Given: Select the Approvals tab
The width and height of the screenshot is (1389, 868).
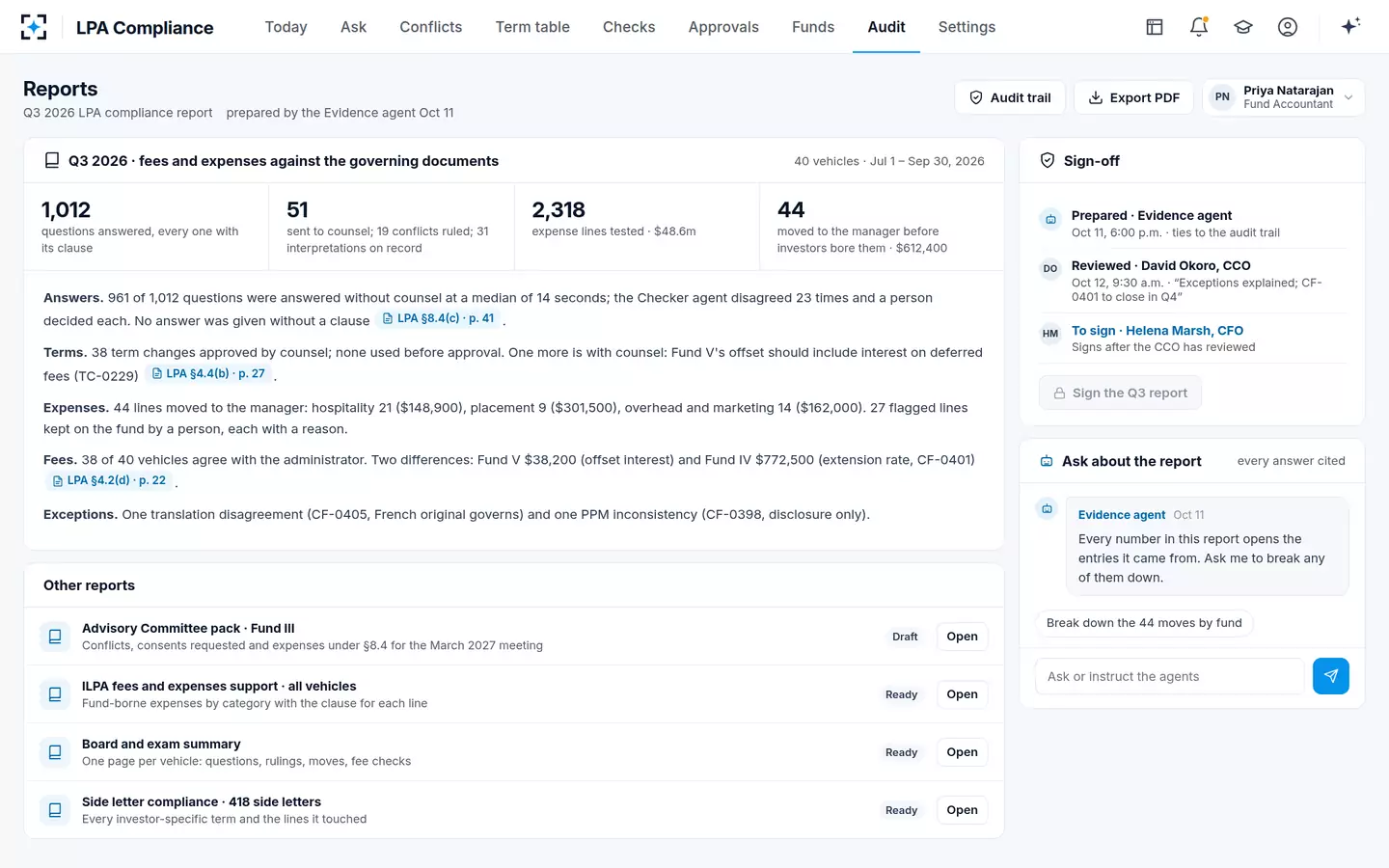Looking at the screenshot, I should coord(723,27).
